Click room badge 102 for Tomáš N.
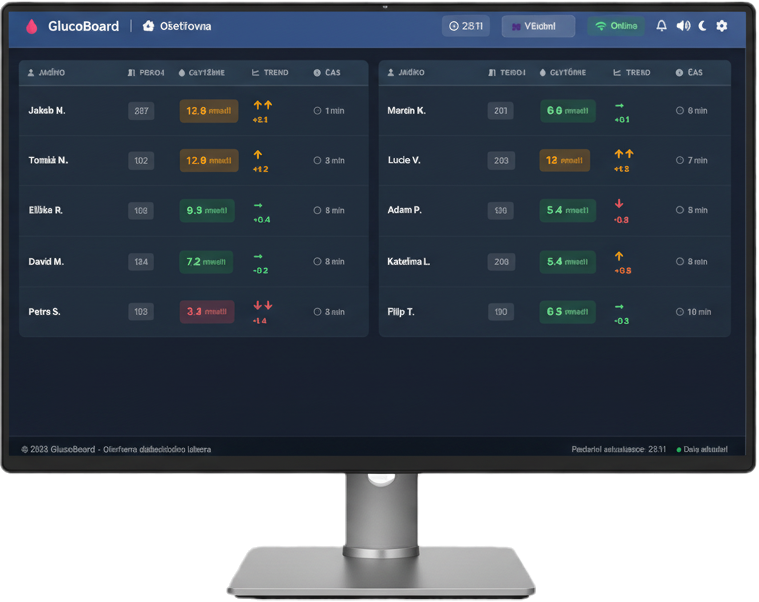 [x=141, y=161]
